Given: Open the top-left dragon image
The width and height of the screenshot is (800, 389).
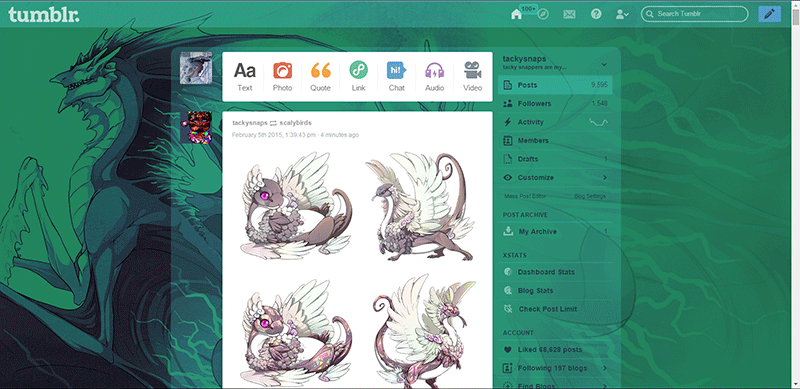Looking at the screenshot, I should click(x=295, y=205).
